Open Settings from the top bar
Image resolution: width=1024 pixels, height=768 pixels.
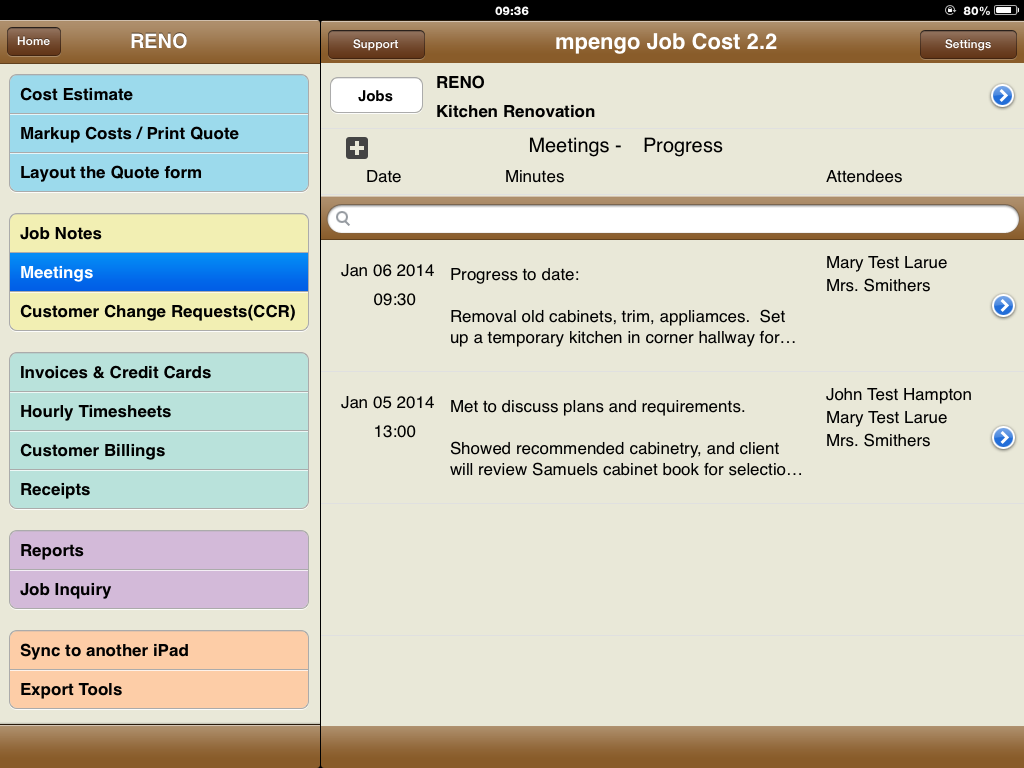click(967, 44)
